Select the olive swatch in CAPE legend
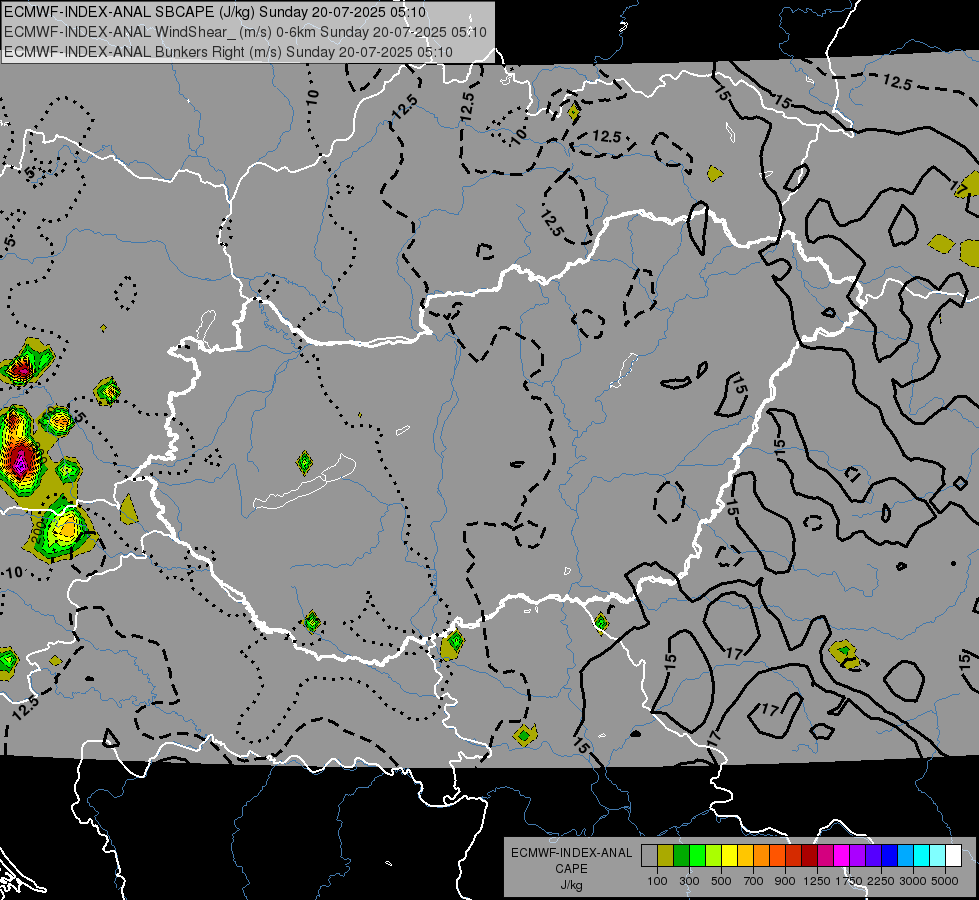The image size is (979, 900). (x=666, y=856)
